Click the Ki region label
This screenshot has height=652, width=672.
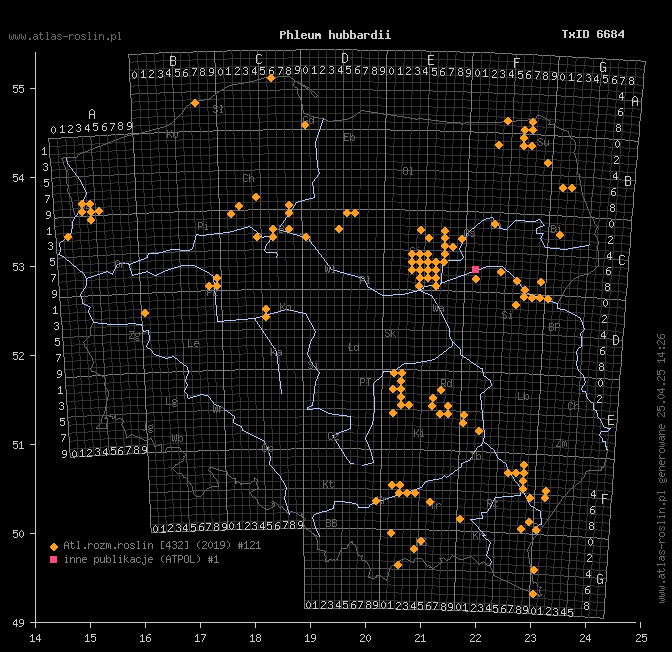click(x=419, y=433)
